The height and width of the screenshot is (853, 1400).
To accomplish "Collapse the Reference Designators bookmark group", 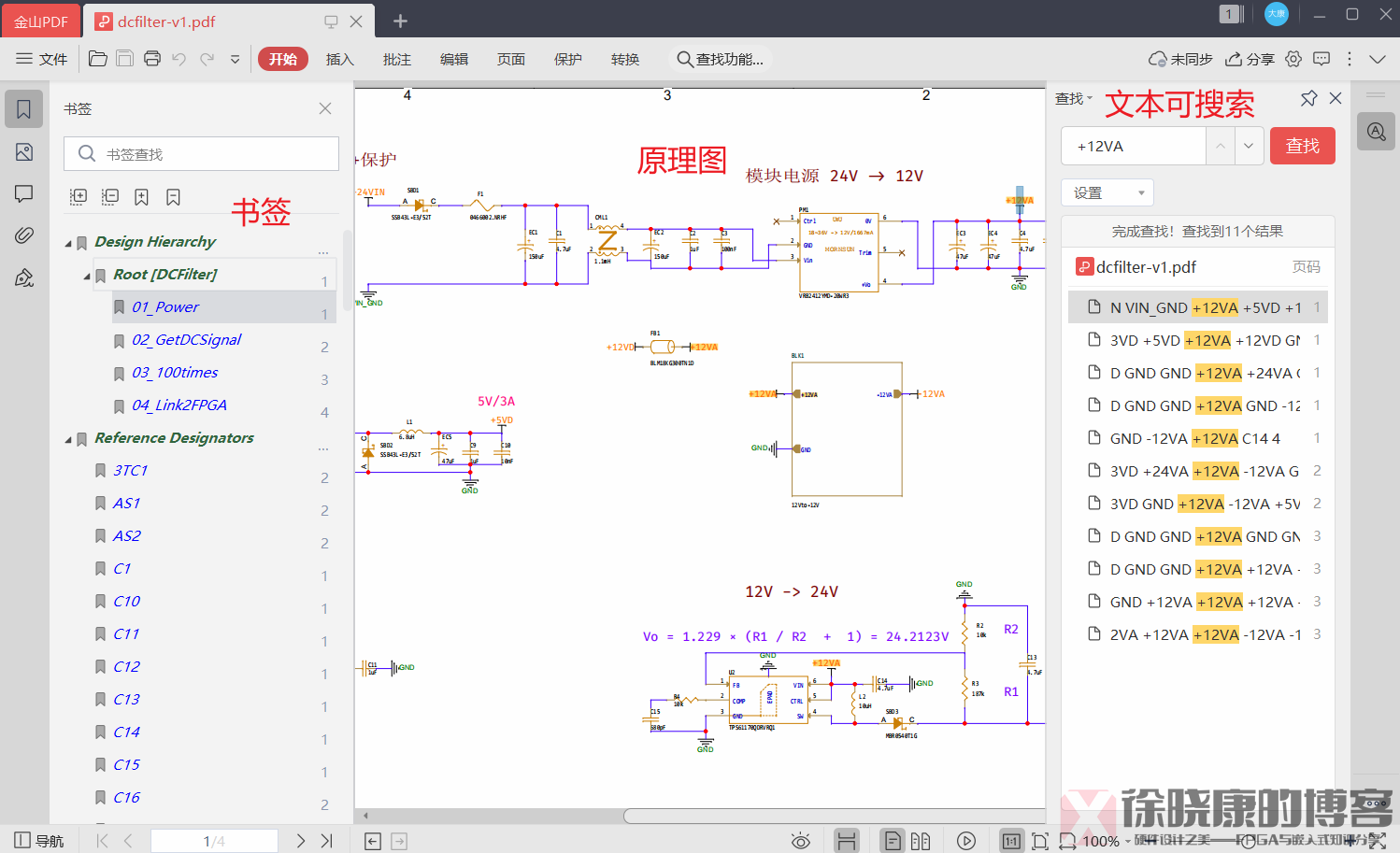I will tap(68, 439).
